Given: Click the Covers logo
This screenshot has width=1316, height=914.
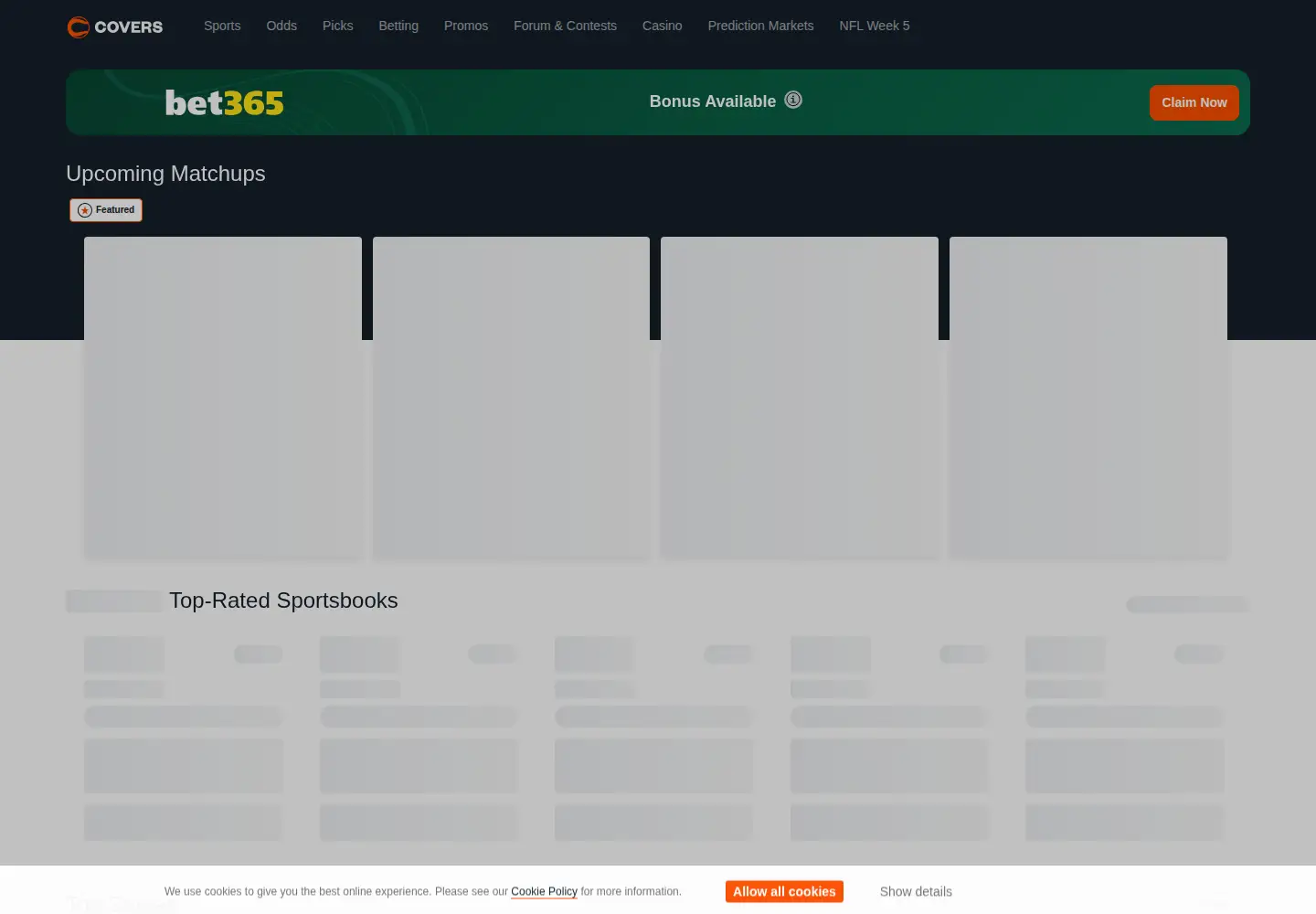Looking at the screenshot, I should 115,27.
